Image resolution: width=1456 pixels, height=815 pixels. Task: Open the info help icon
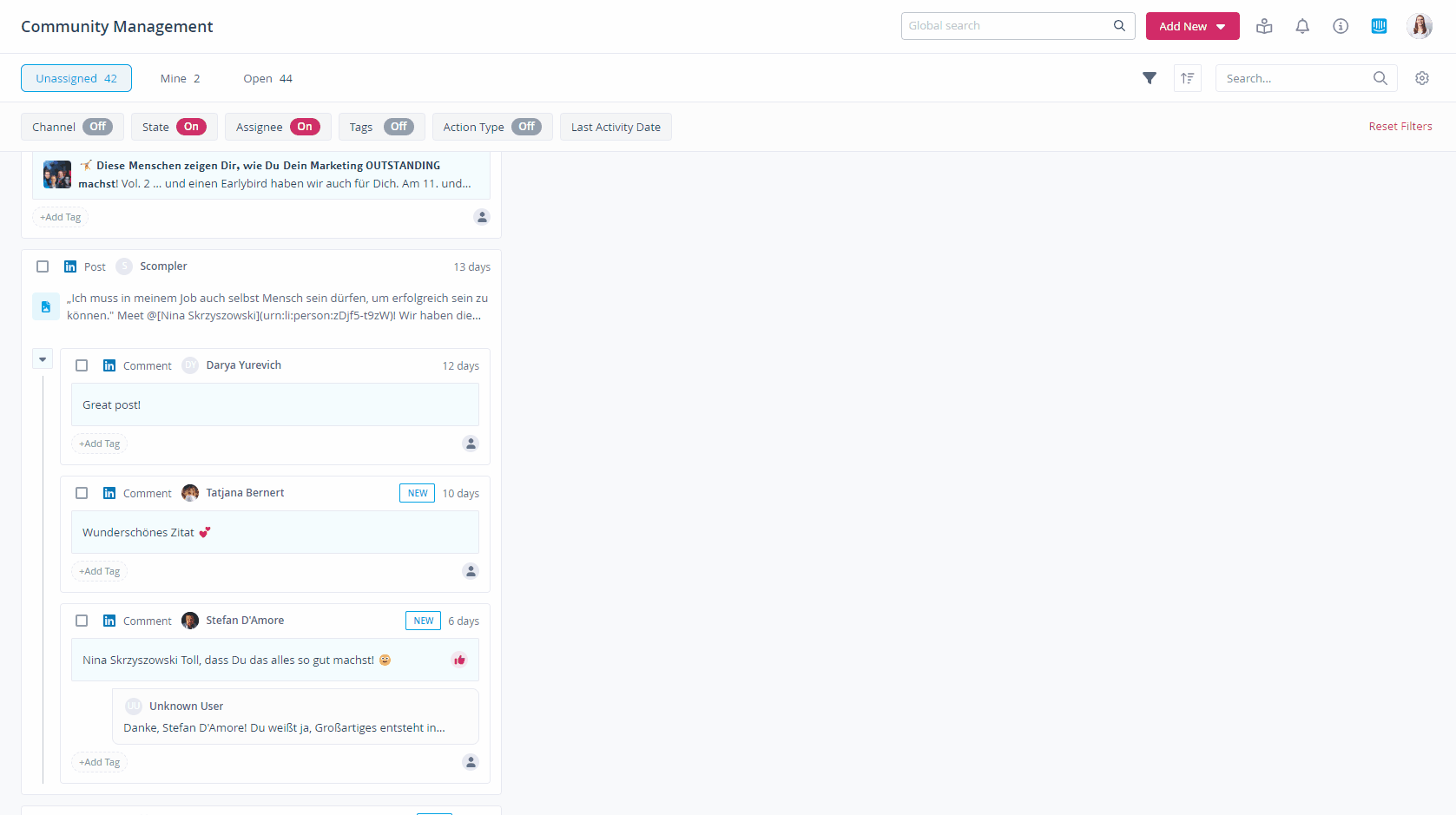(x=1341, y=26)
